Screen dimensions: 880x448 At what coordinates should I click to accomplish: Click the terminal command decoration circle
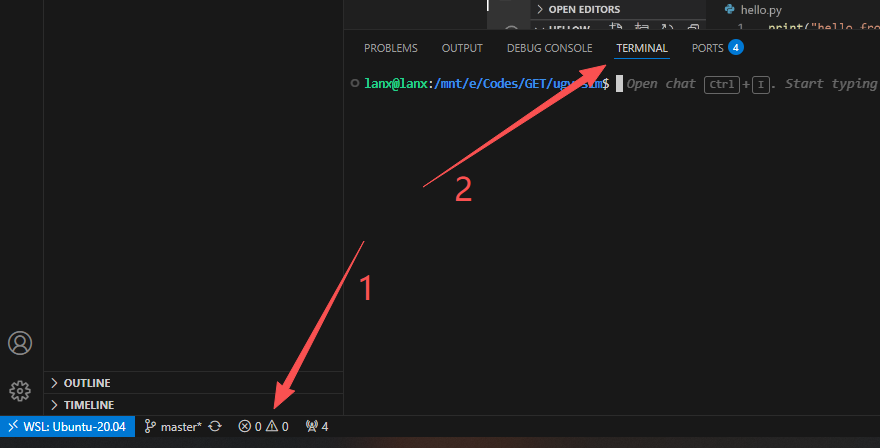(355, 83)
